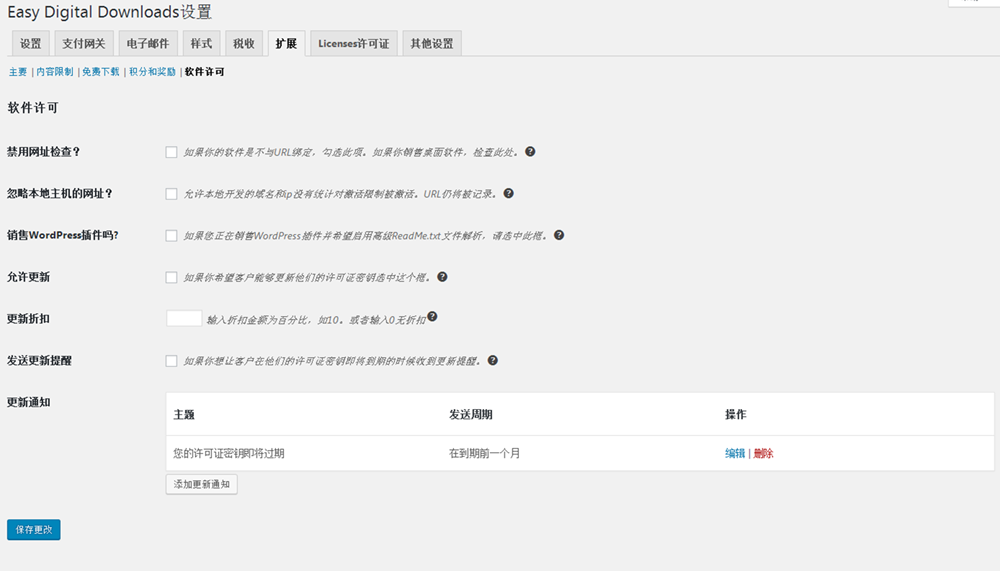Open help tooltip for 销售WordPress插件吗
The height and width of the screenshot is (571, 1000).
559,235
